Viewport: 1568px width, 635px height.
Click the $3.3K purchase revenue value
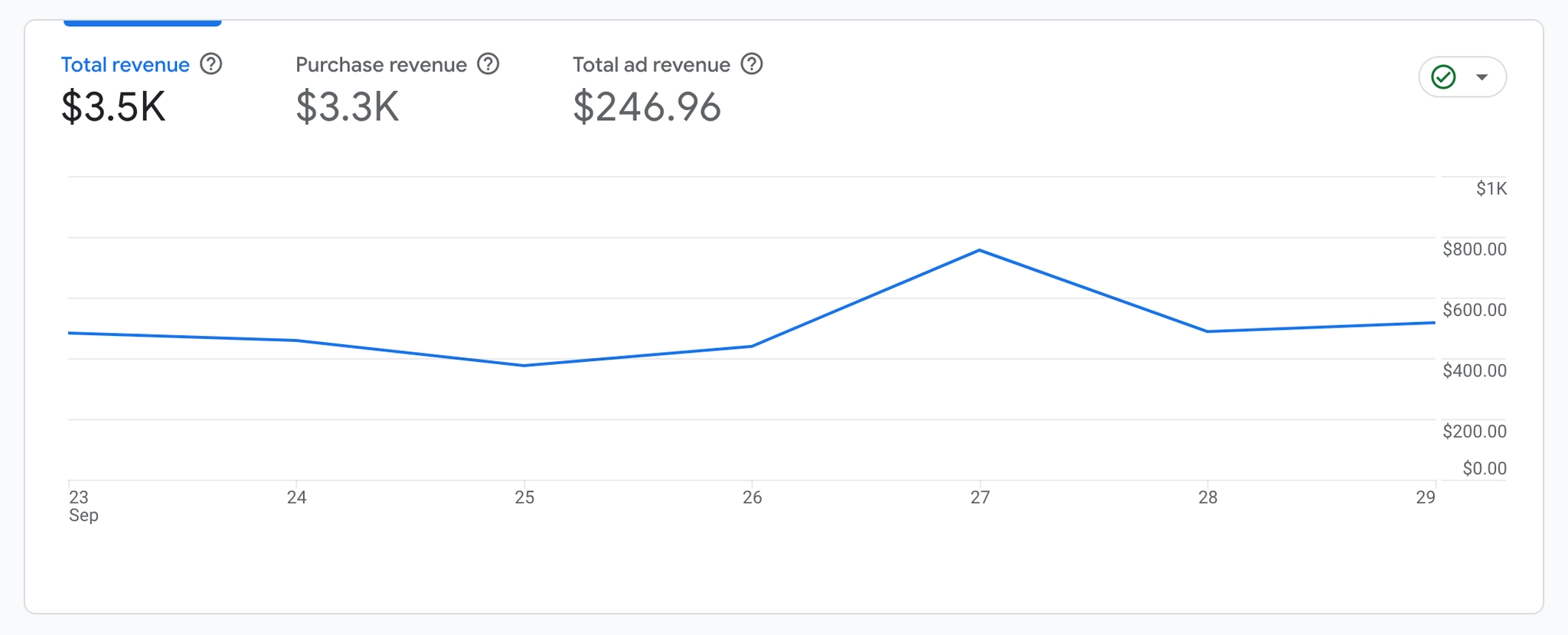[x=348, y=107]
